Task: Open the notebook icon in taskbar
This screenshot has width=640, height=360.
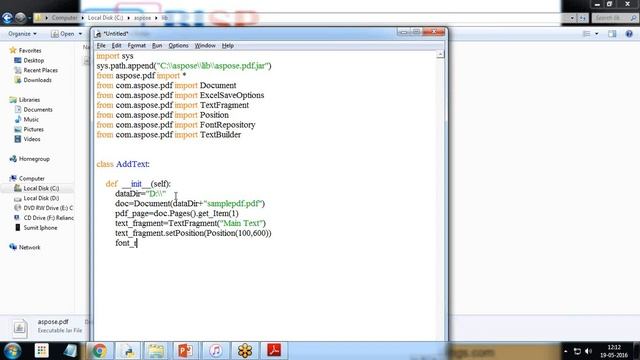Action: pos(70,351)
